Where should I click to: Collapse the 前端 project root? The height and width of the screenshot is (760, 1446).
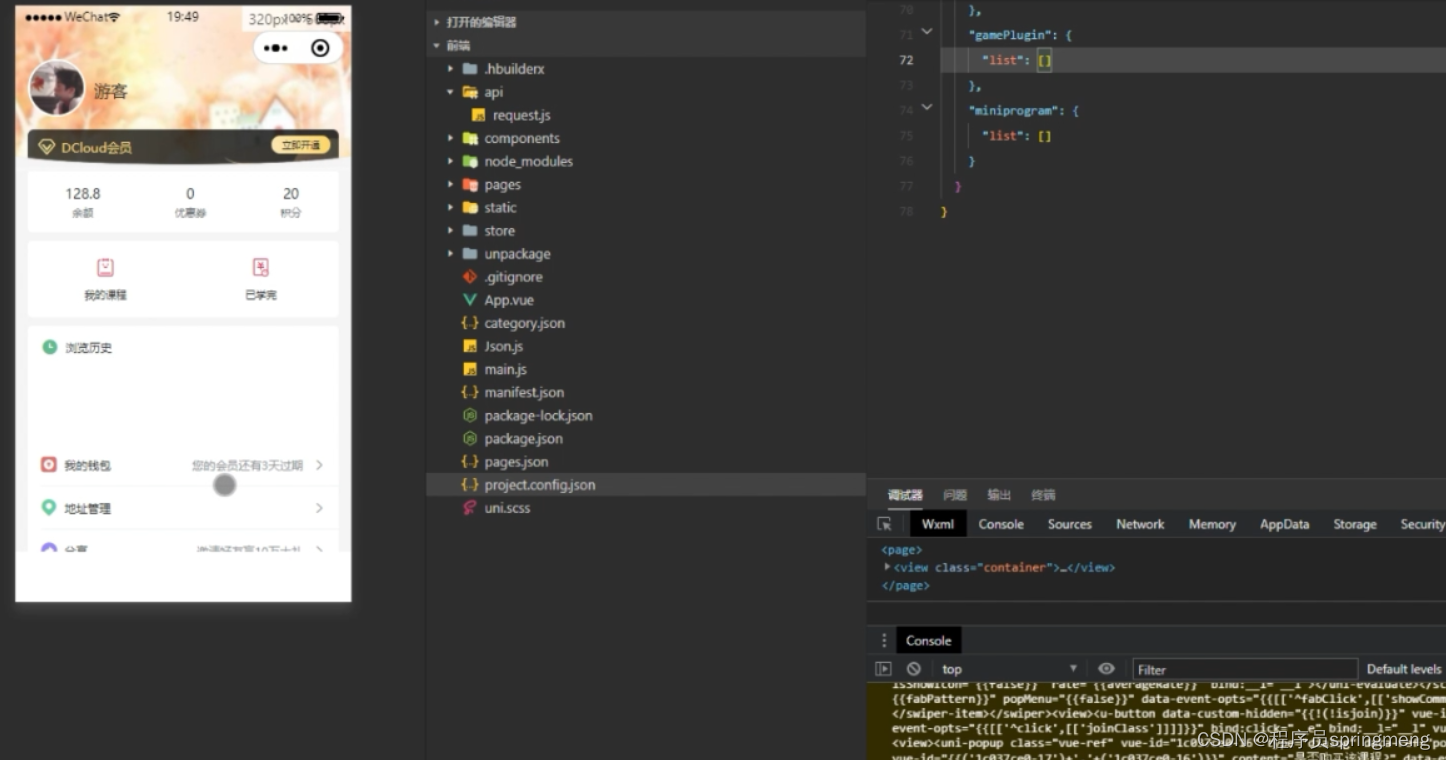pos(437,46)
